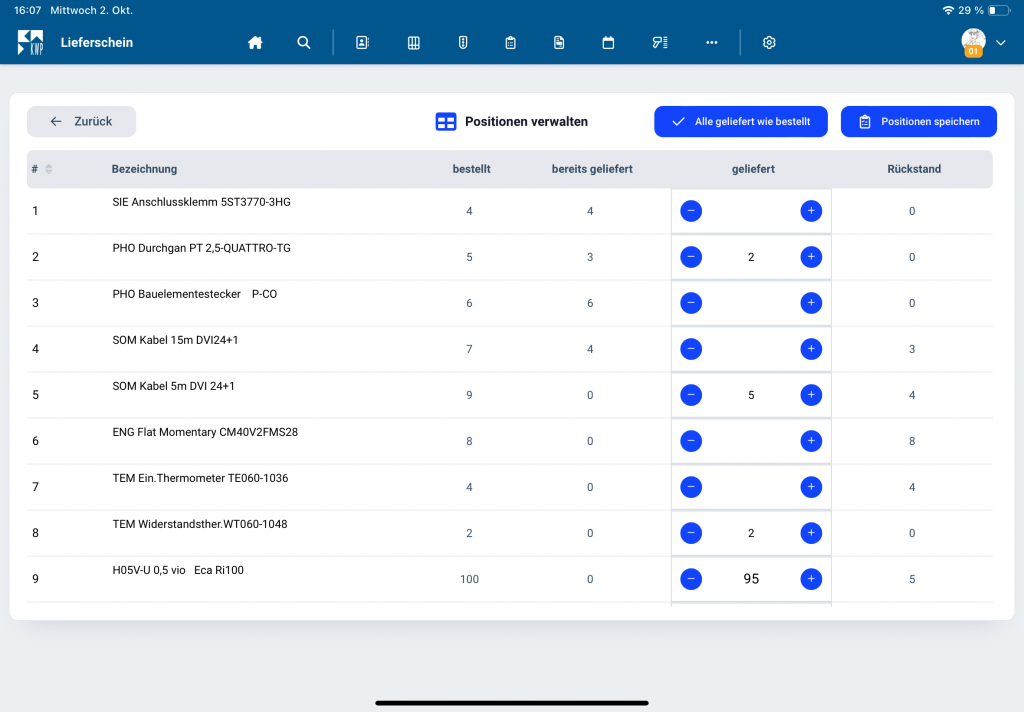
Task: Open the calendar icon in navbar
Action: pyautogui.click(x=608, y=42)
